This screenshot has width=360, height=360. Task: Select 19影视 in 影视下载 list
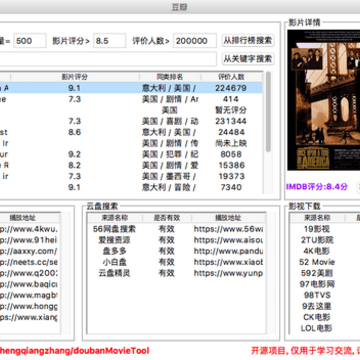(x=317, y=229)
